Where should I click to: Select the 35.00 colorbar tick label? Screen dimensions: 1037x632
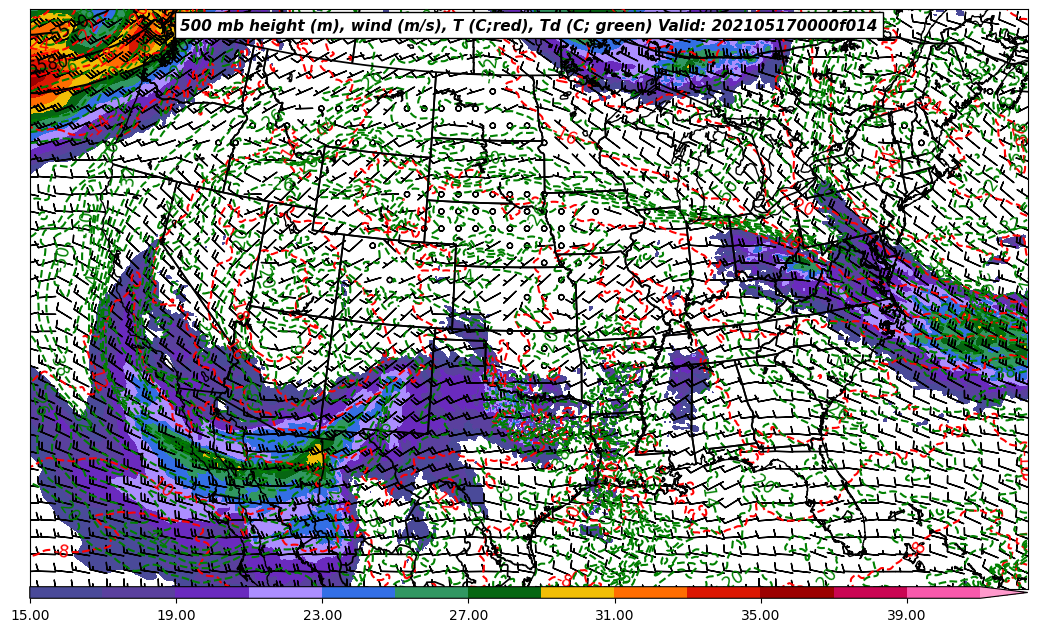(760, 615)
